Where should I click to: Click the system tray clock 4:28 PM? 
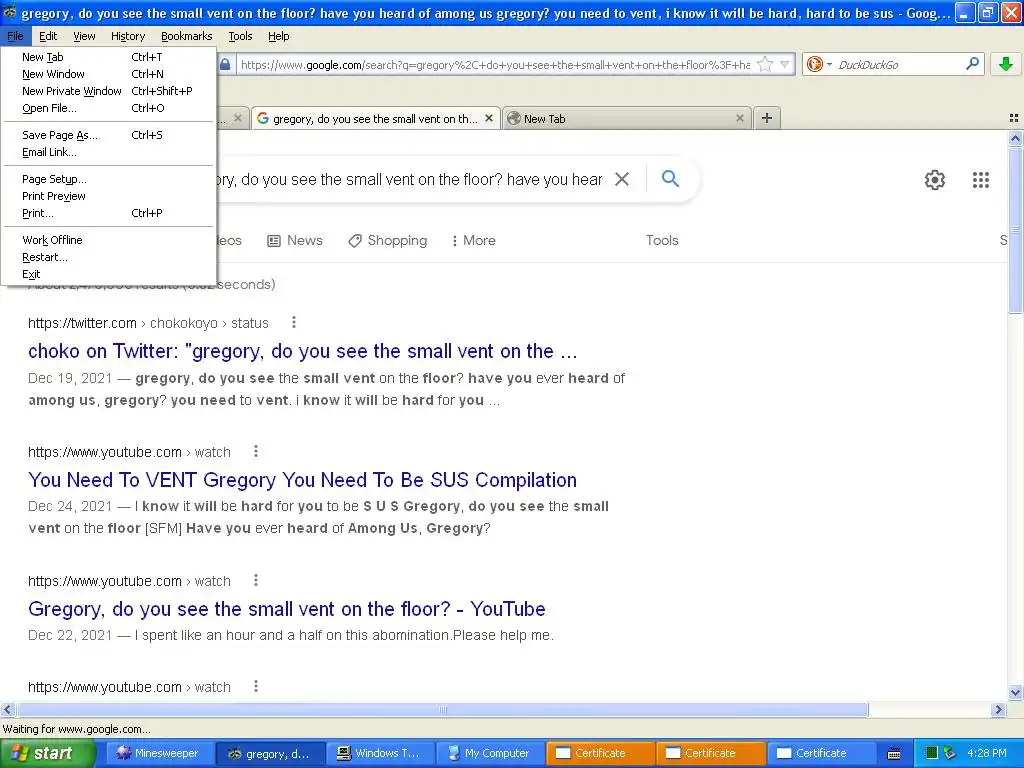coord(986,753)
